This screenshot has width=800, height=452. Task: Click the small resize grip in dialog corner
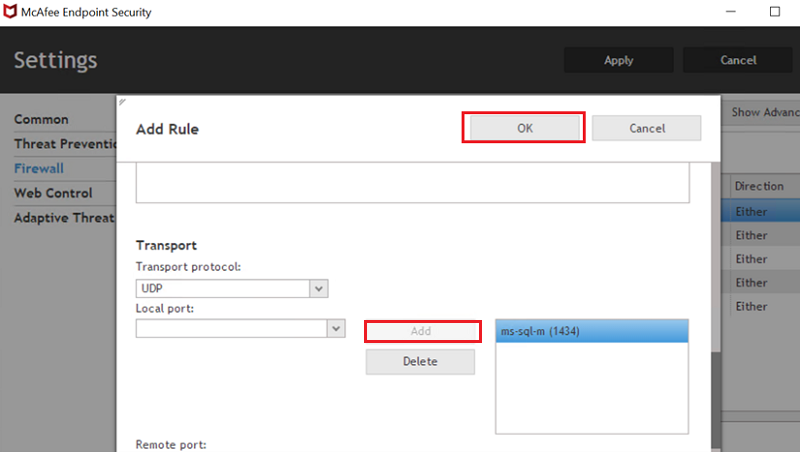coord(122,102)
